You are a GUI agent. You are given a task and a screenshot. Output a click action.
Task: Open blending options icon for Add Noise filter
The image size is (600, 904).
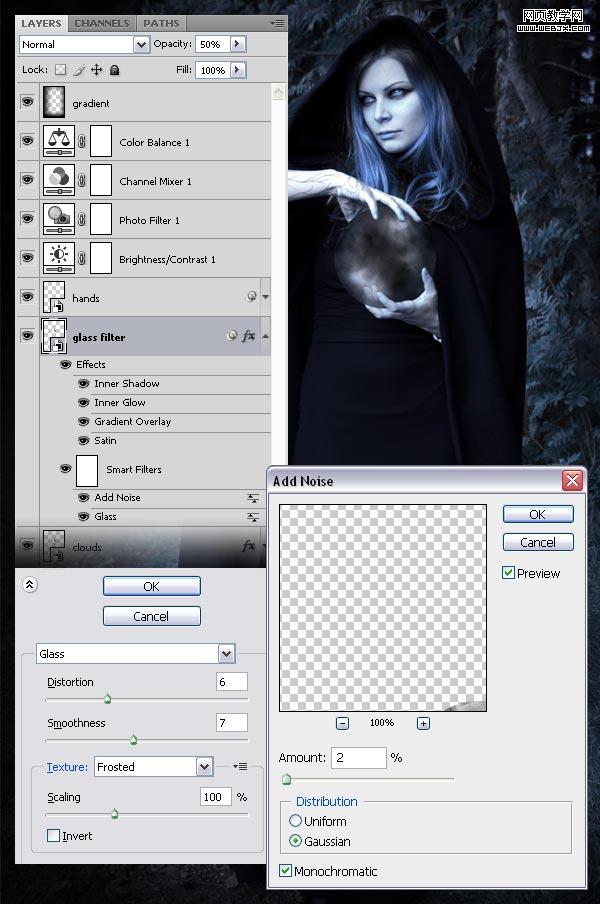tap(252, 498)
